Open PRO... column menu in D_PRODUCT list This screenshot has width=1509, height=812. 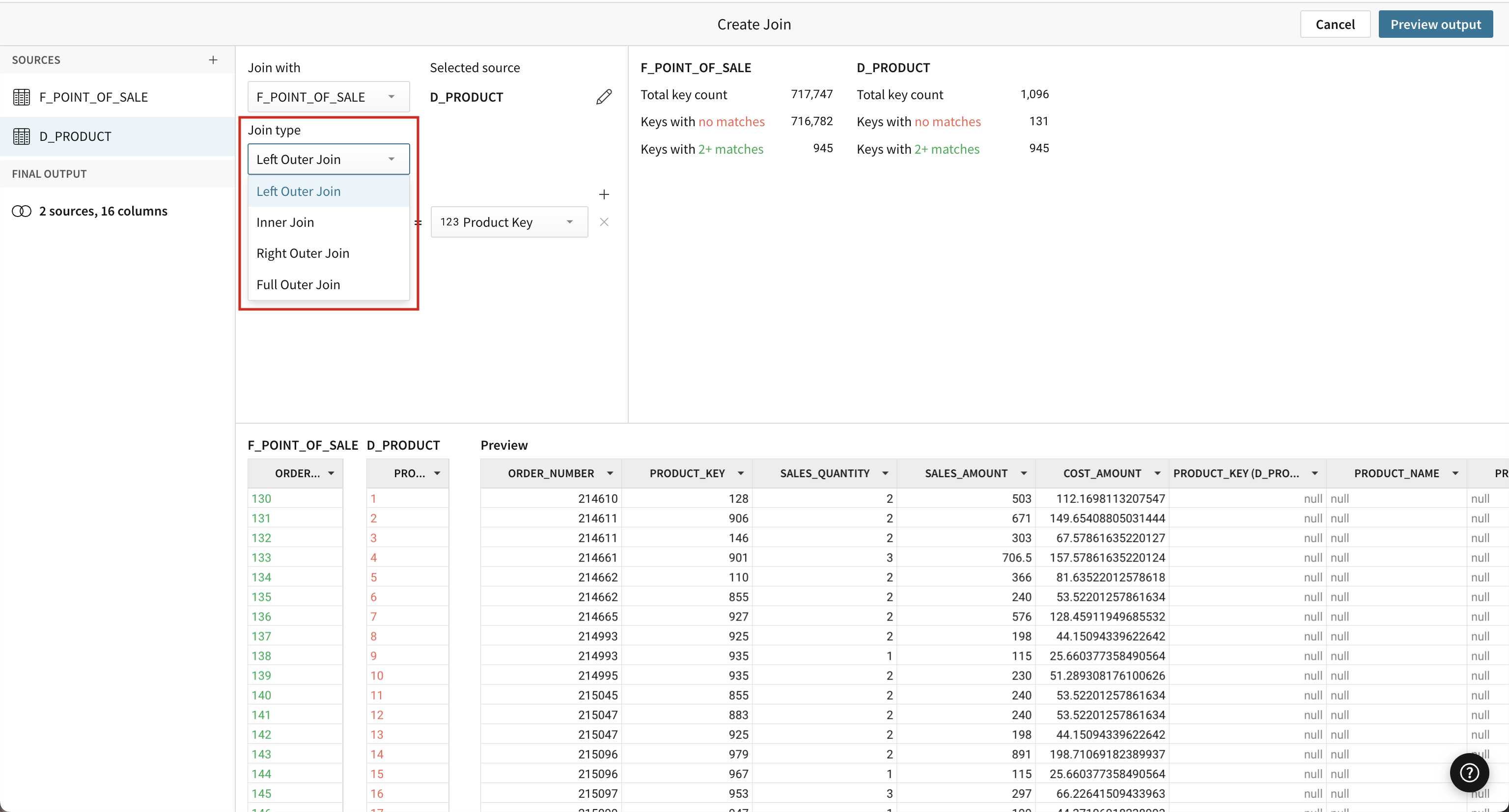pyautogui.click(x=437, y=473)
